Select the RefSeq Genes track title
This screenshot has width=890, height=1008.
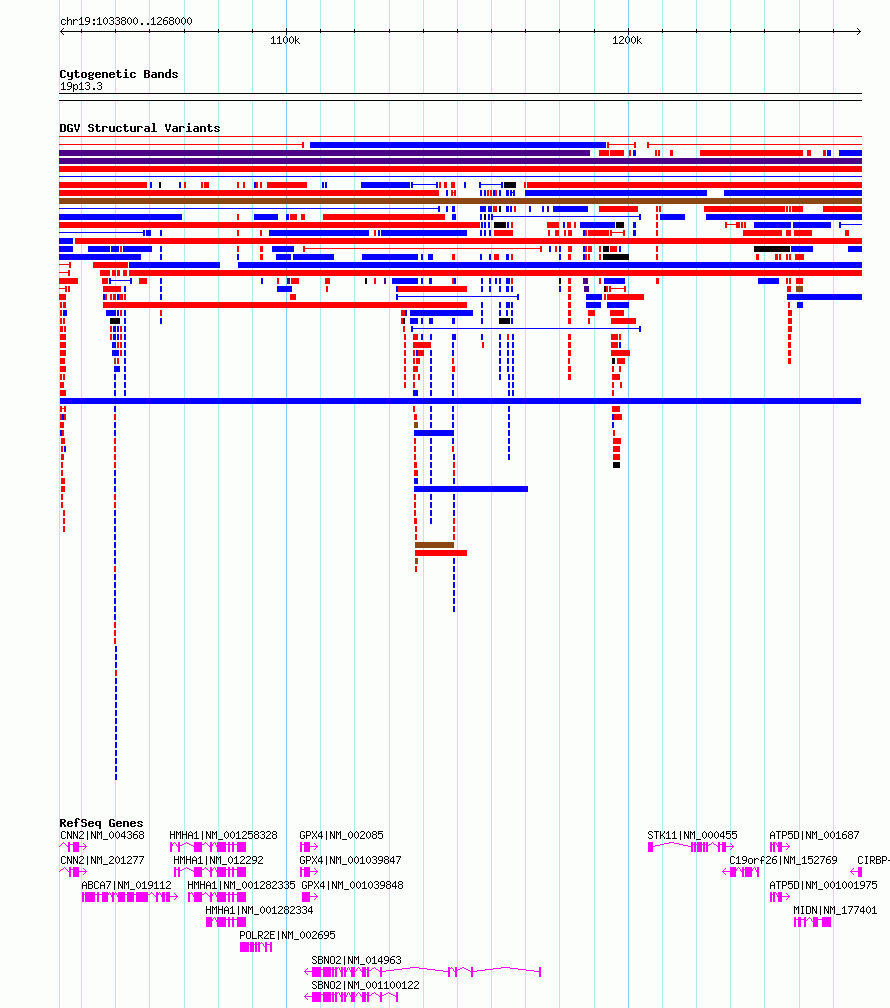click(x=101, y=823)
